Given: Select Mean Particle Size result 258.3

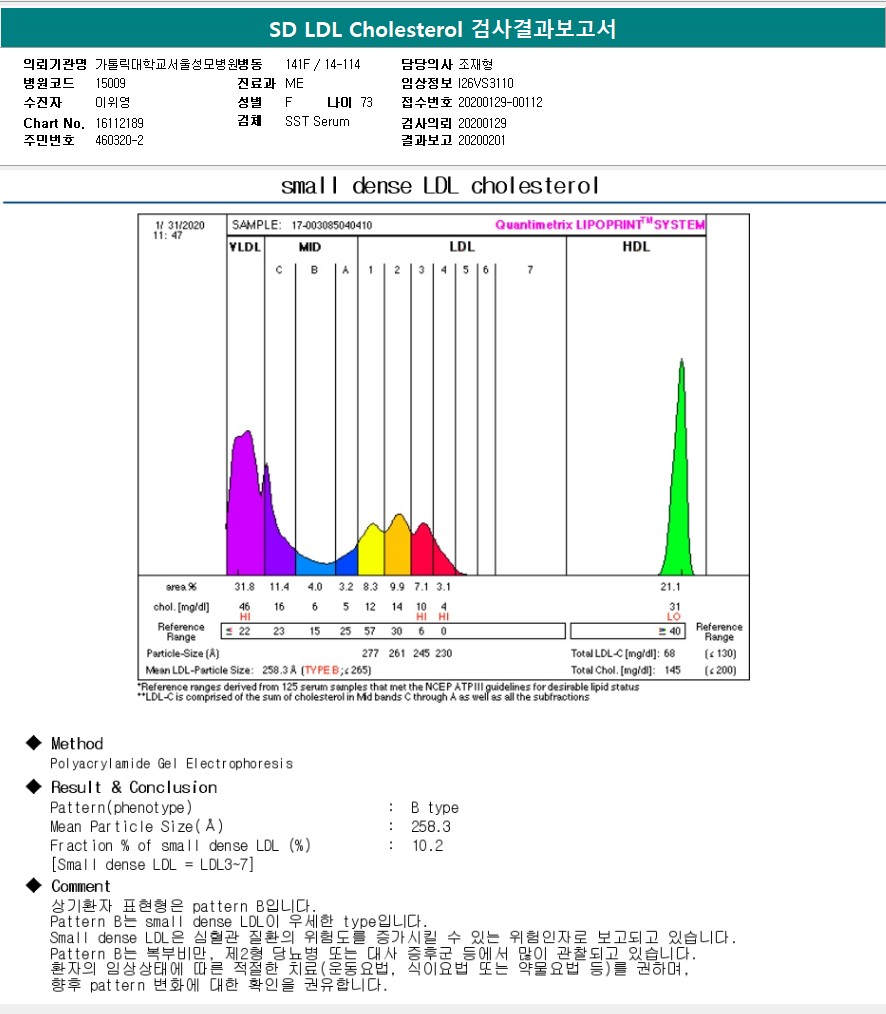Looking at the screenshot, I should 431,827.
